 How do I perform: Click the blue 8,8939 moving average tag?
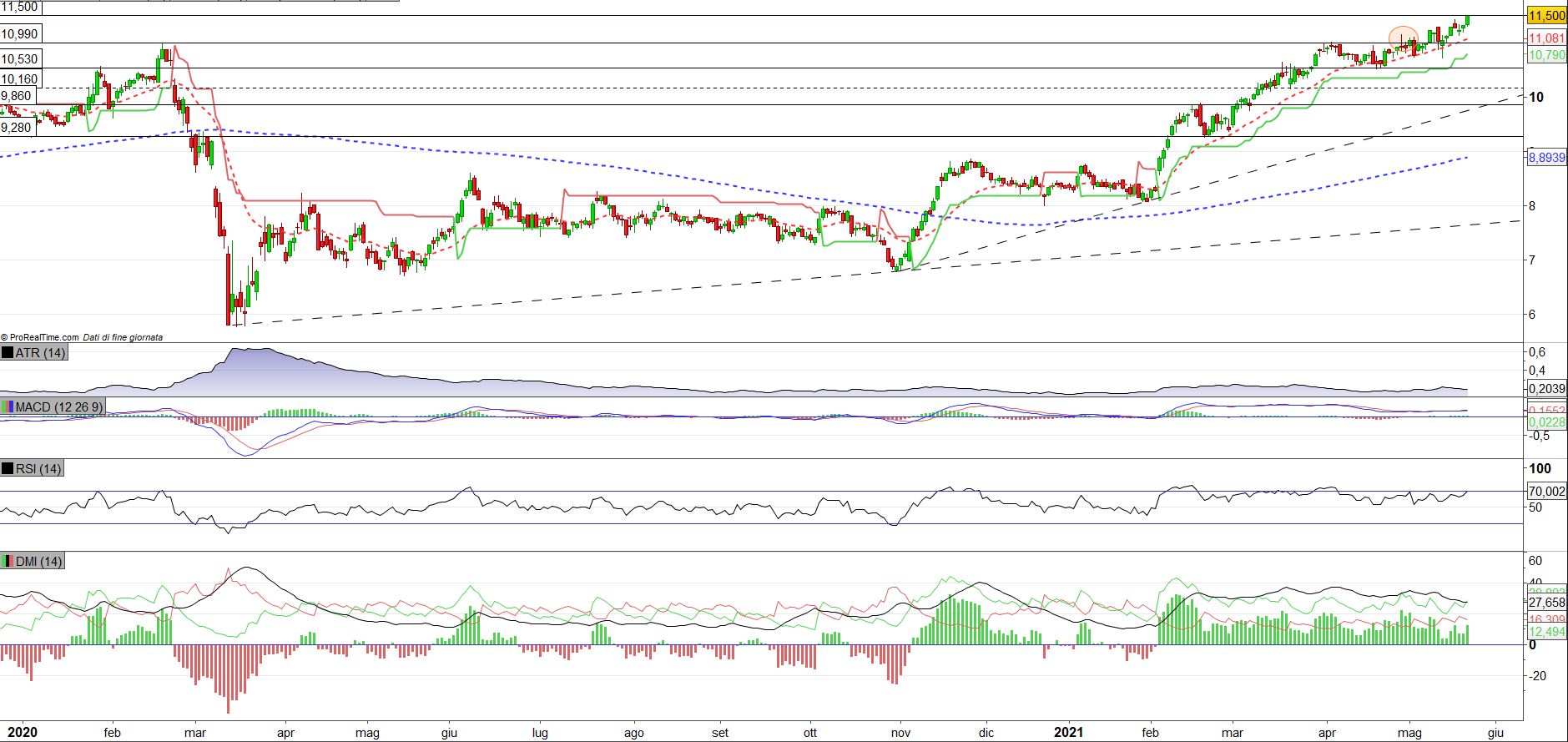pos(1546,157)
